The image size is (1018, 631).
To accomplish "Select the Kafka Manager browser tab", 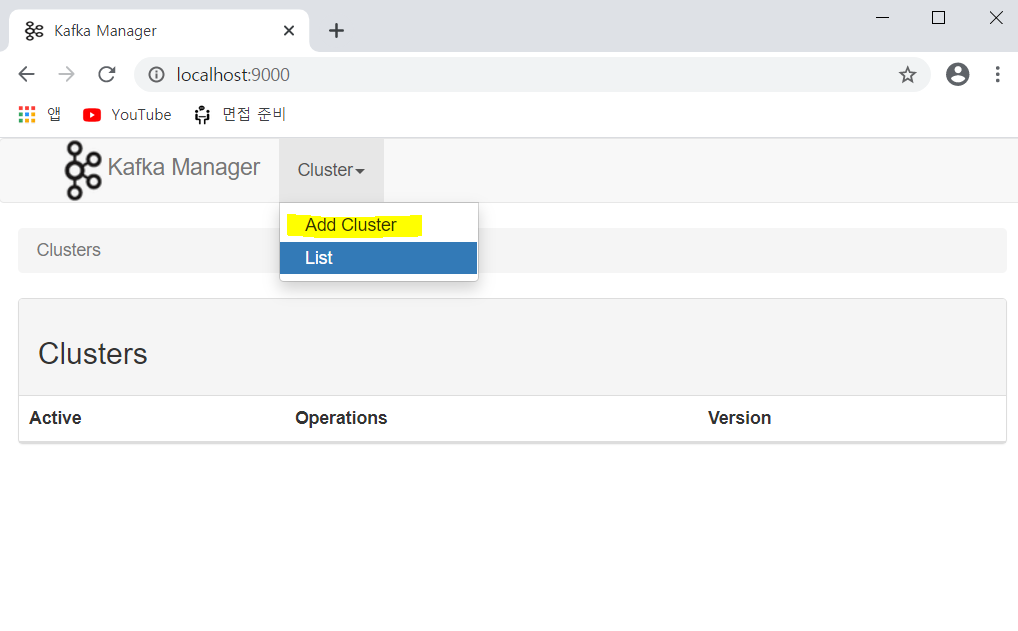I will [x=159, y=31].
